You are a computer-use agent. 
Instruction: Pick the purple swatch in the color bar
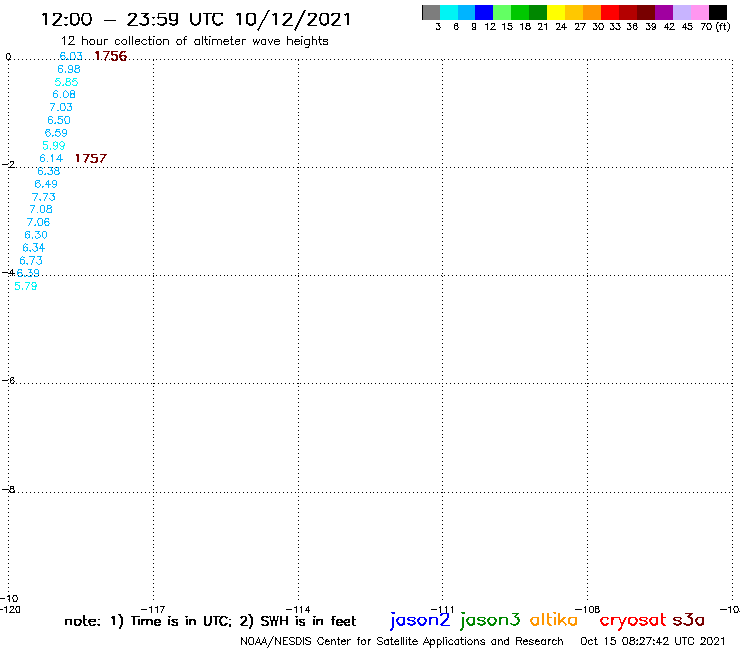click(x=664, y=13)
